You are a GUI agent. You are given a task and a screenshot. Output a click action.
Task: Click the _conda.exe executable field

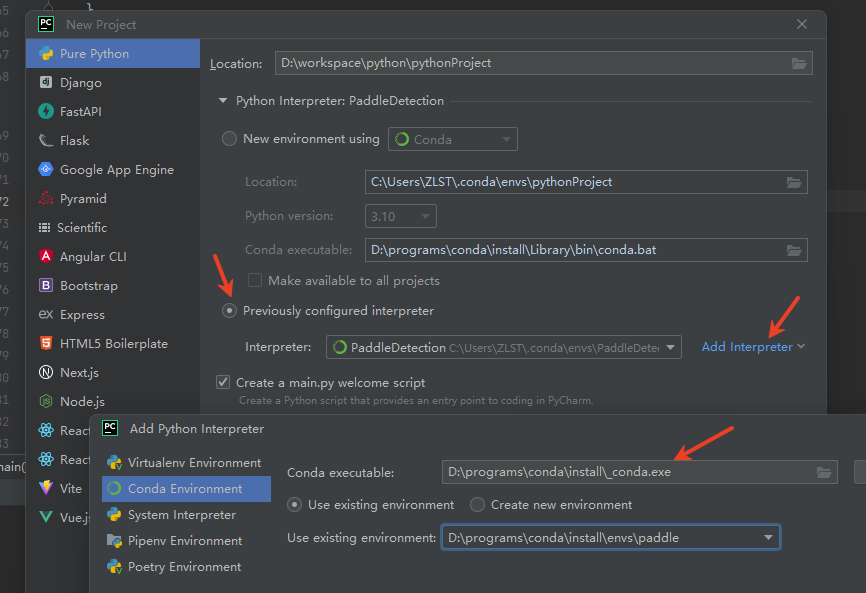pos(640,472)
